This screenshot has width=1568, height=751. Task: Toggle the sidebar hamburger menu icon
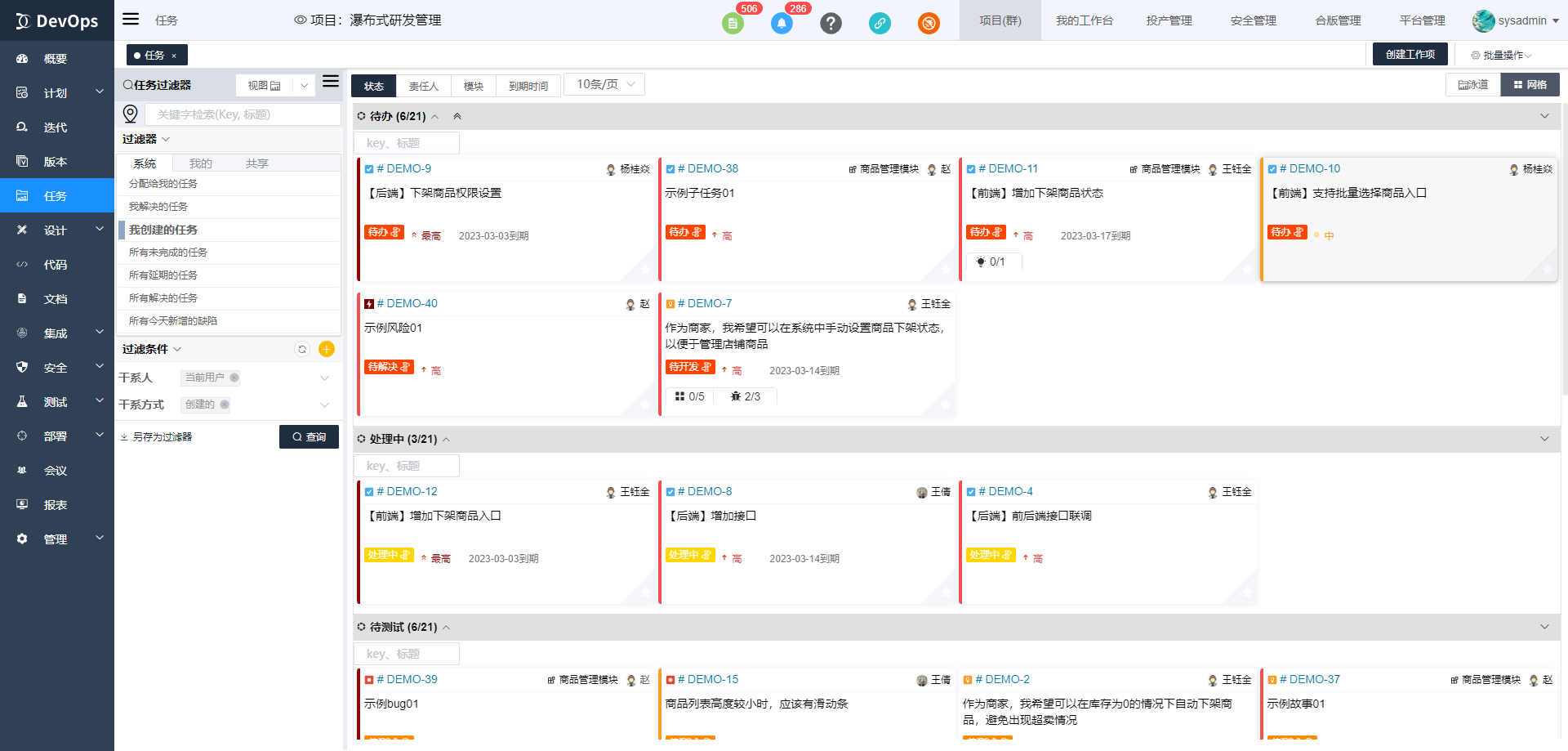131,20
